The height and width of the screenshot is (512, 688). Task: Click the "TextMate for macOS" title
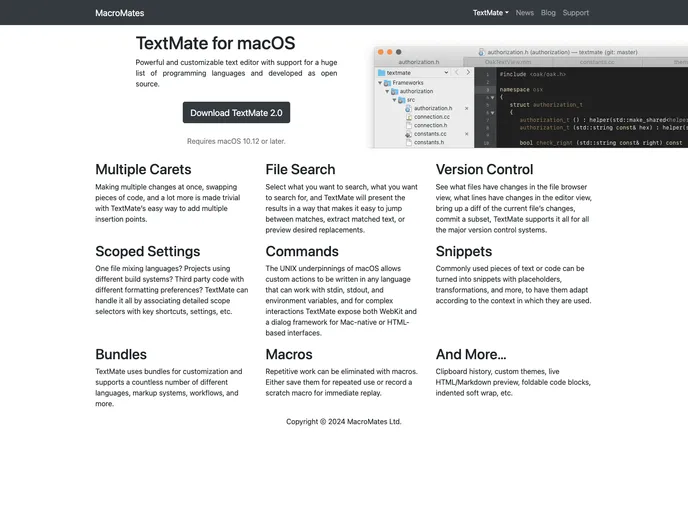(215, 43)
